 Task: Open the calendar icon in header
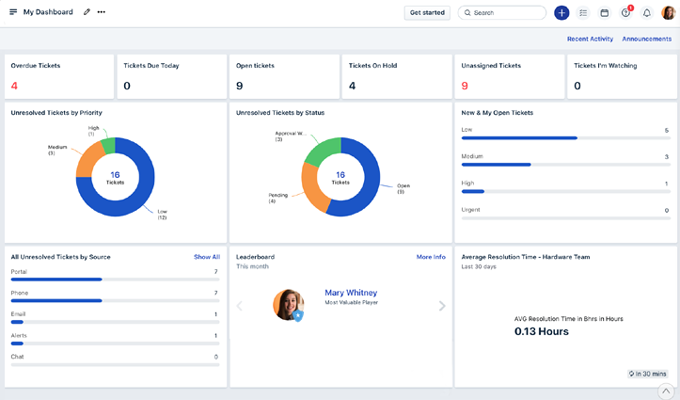coord(604,13)
